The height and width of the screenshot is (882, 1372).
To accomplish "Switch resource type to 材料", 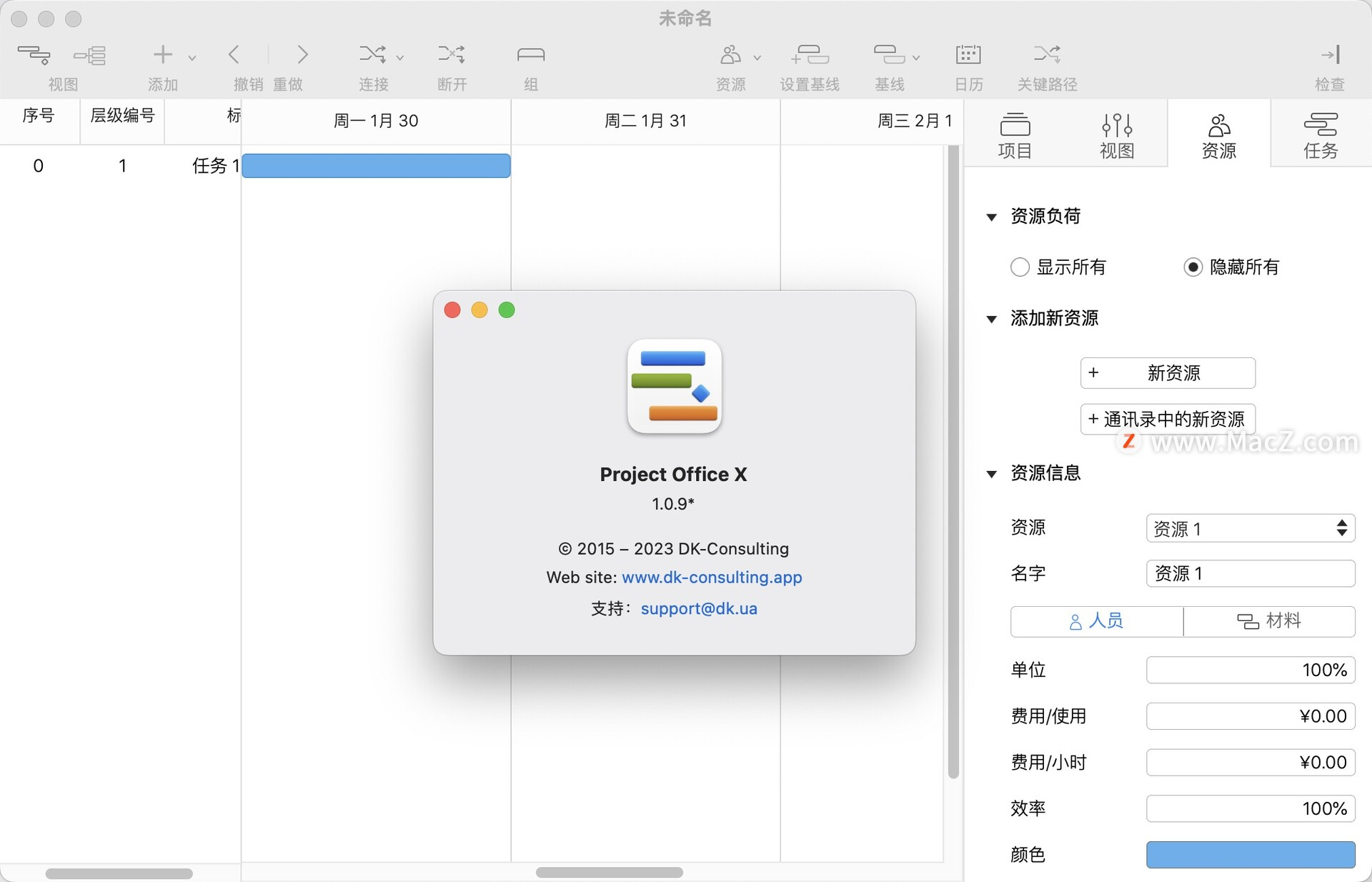I will coord(1270,621).
